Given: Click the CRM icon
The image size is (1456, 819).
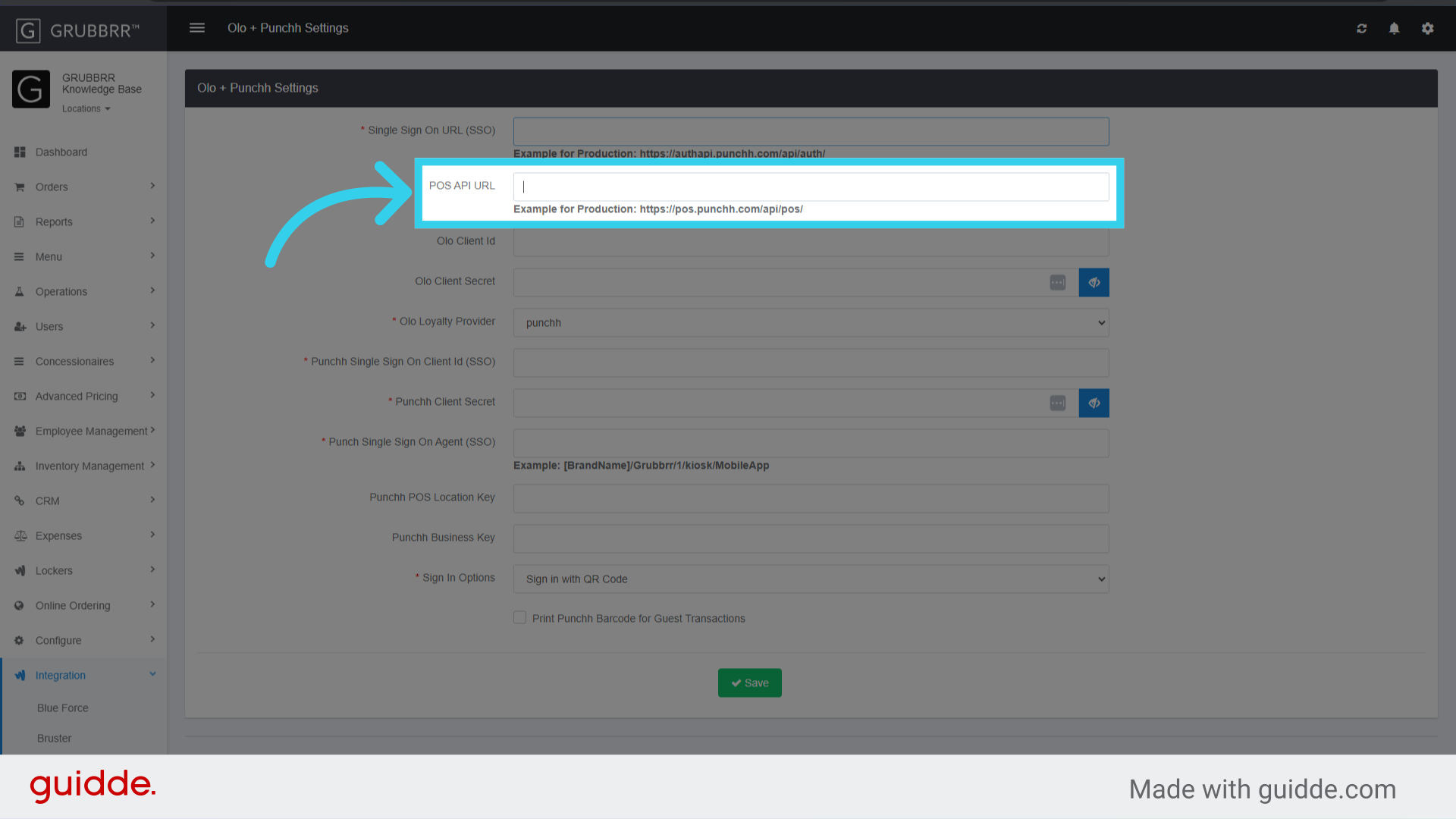Looking at the screenshot, I should [20, 501].
